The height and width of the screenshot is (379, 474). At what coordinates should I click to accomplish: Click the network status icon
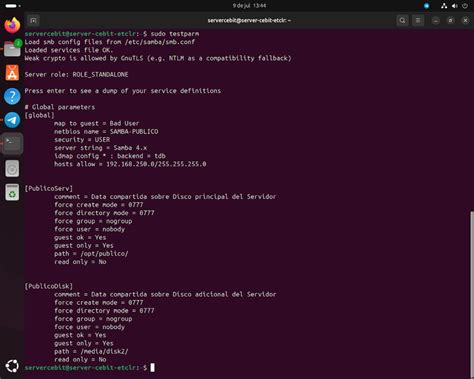point(444,6)
